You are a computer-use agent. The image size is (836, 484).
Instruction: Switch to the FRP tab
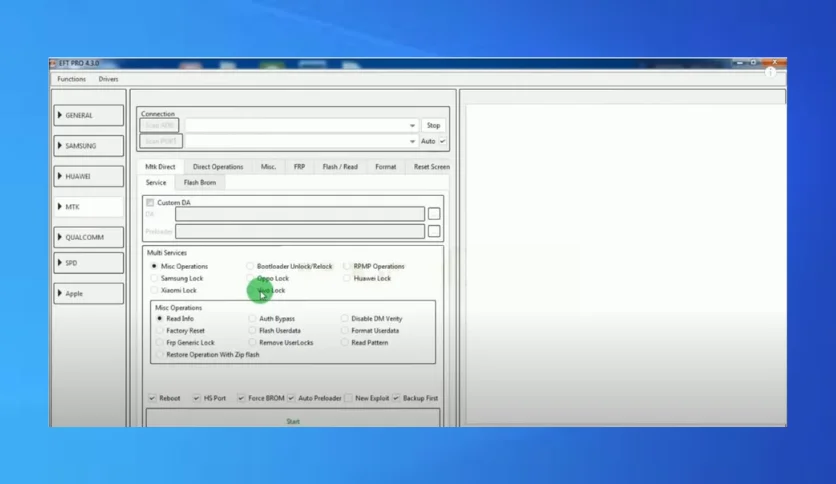(x=299, y=167)
